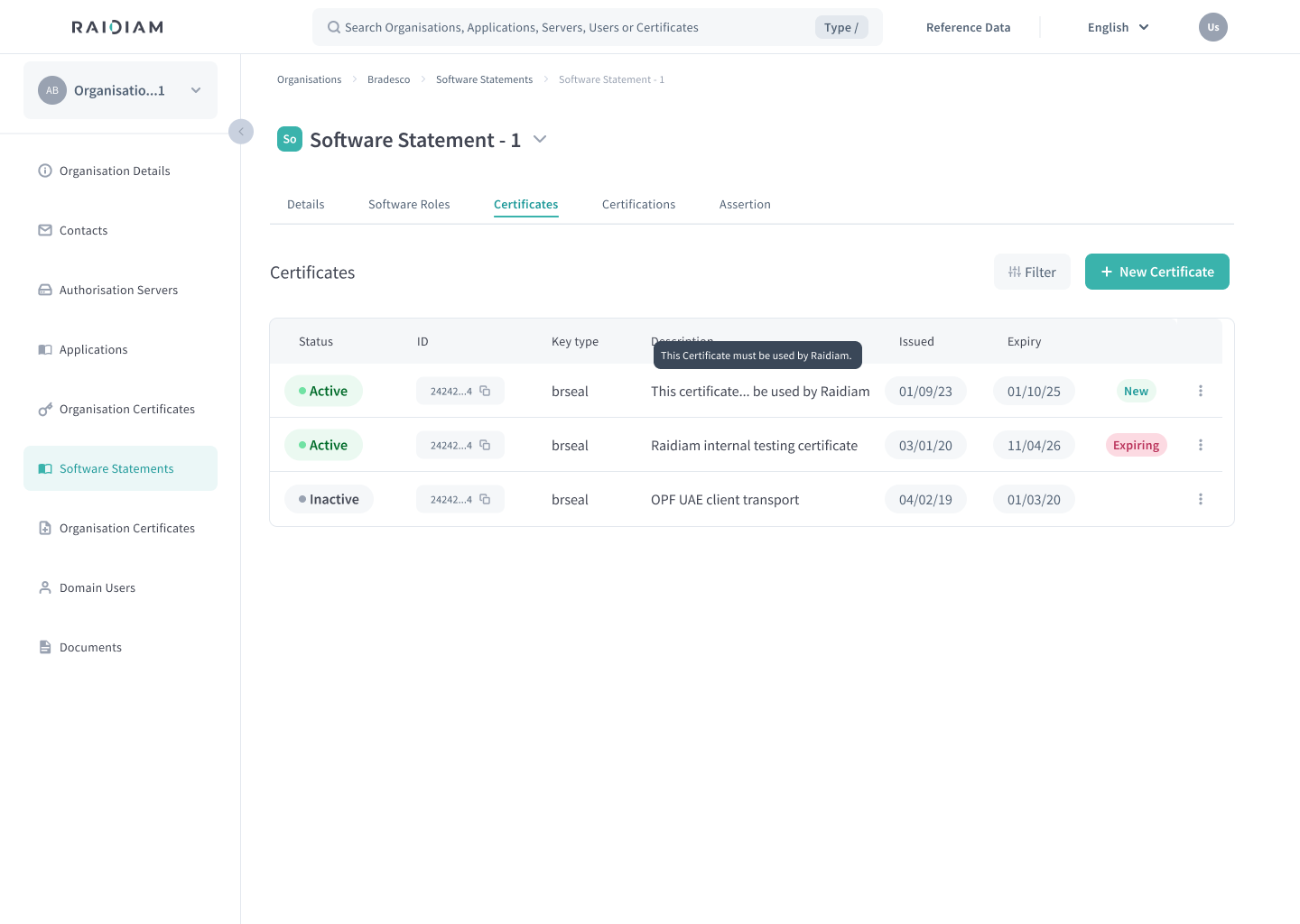Open actions menu for the Expiring certificate

[1200, 445]
